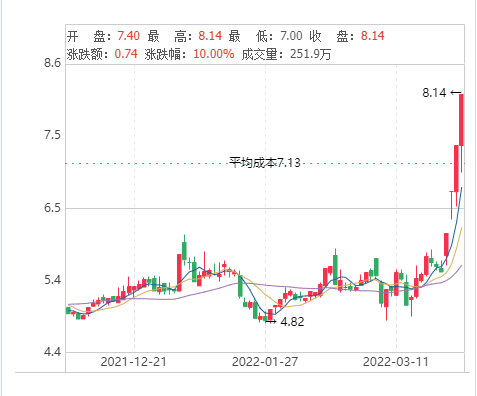Click the 7.5 y-axis price label
This screenshot has height=396, width=477.
point(53,135)
